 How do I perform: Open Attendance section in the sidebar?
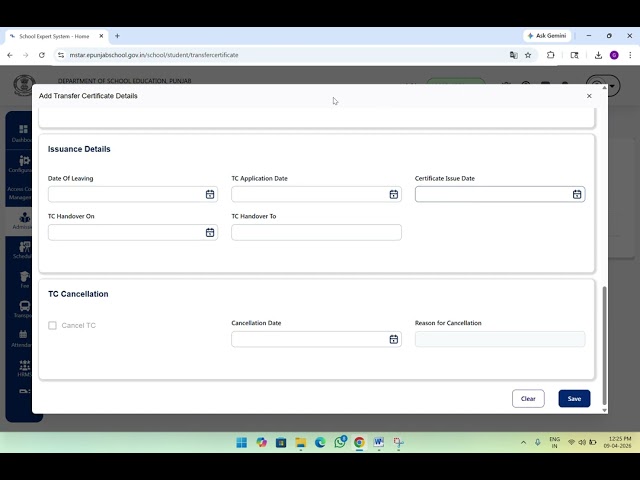click(22, 339)
